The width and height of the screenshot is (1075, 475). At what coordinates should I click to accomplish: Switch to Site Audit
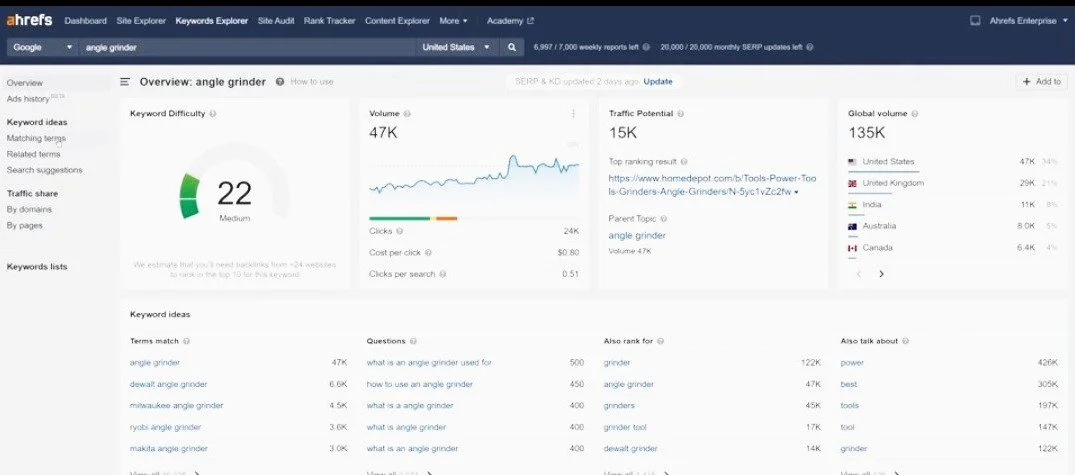pyautogui.click(x=276, y=21)
